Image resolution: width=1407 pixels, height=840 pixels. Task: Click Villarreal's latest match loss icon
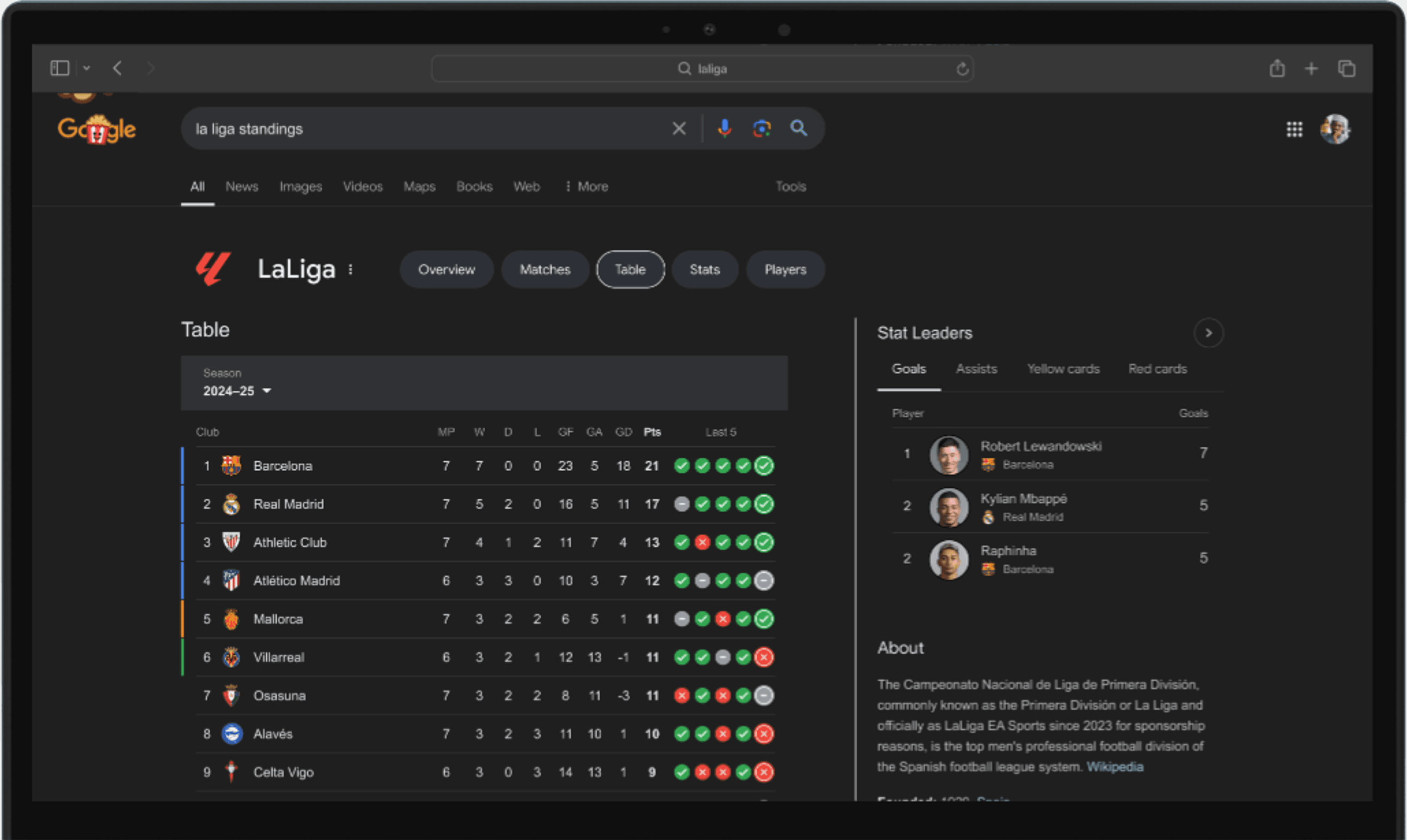(764, 657)
